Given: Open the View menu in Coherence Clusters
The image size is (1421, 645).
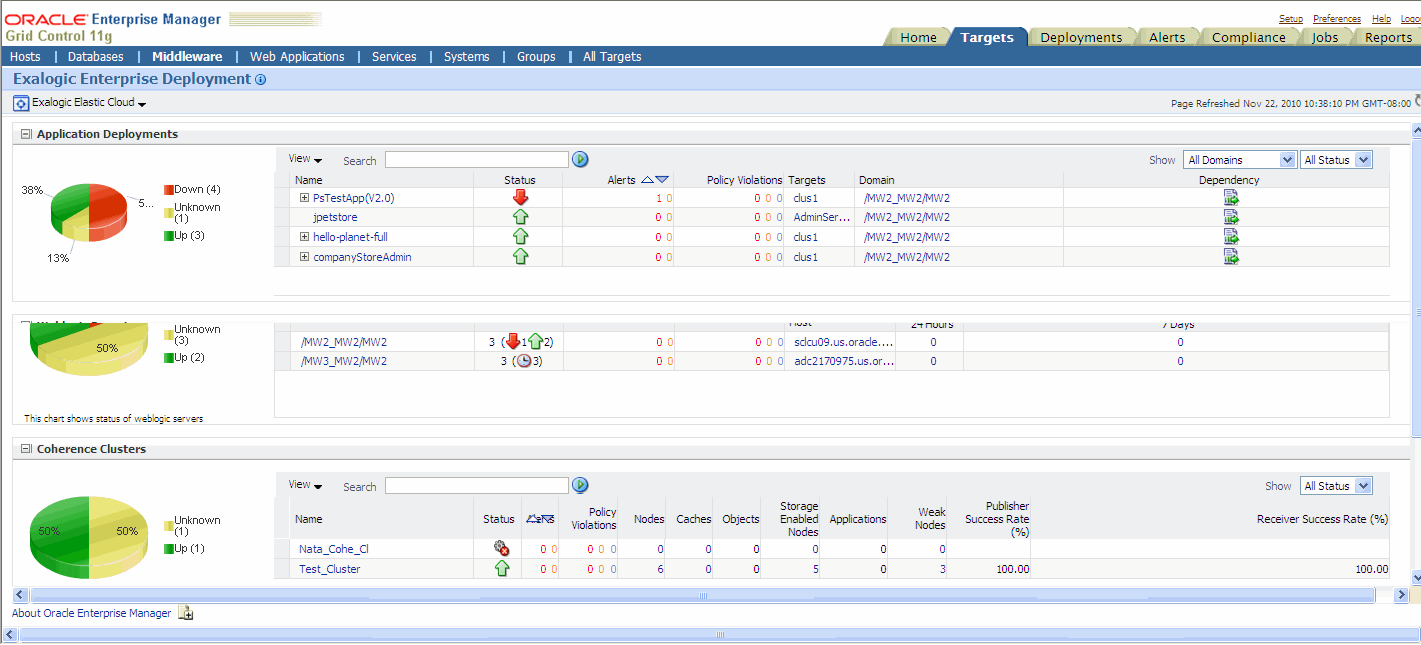Looking at the screenshot, I should coord(305,485).
